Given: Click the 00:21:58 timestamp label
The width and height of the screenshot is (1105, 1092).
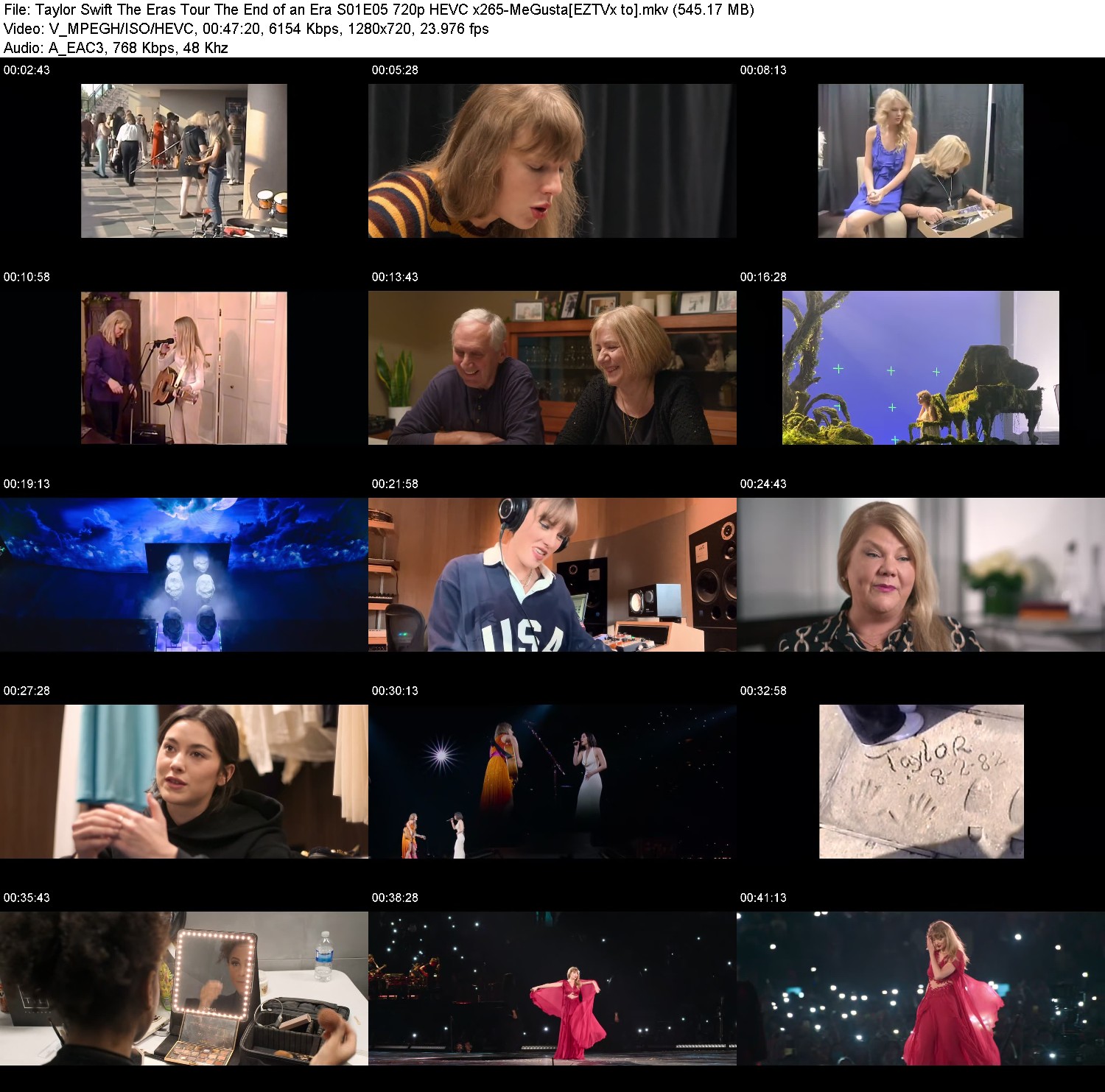Looking at the screenshot, I should [x=395, y=484].
